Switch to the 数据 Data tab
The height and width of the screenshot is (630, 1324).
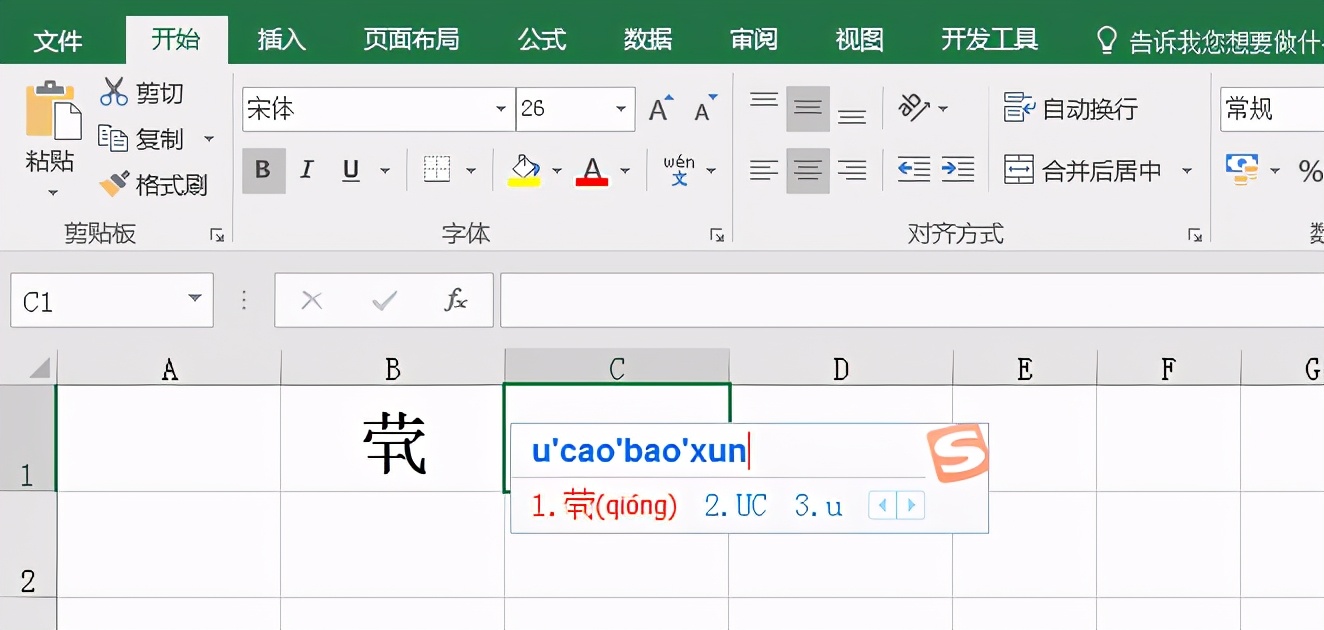648,40
